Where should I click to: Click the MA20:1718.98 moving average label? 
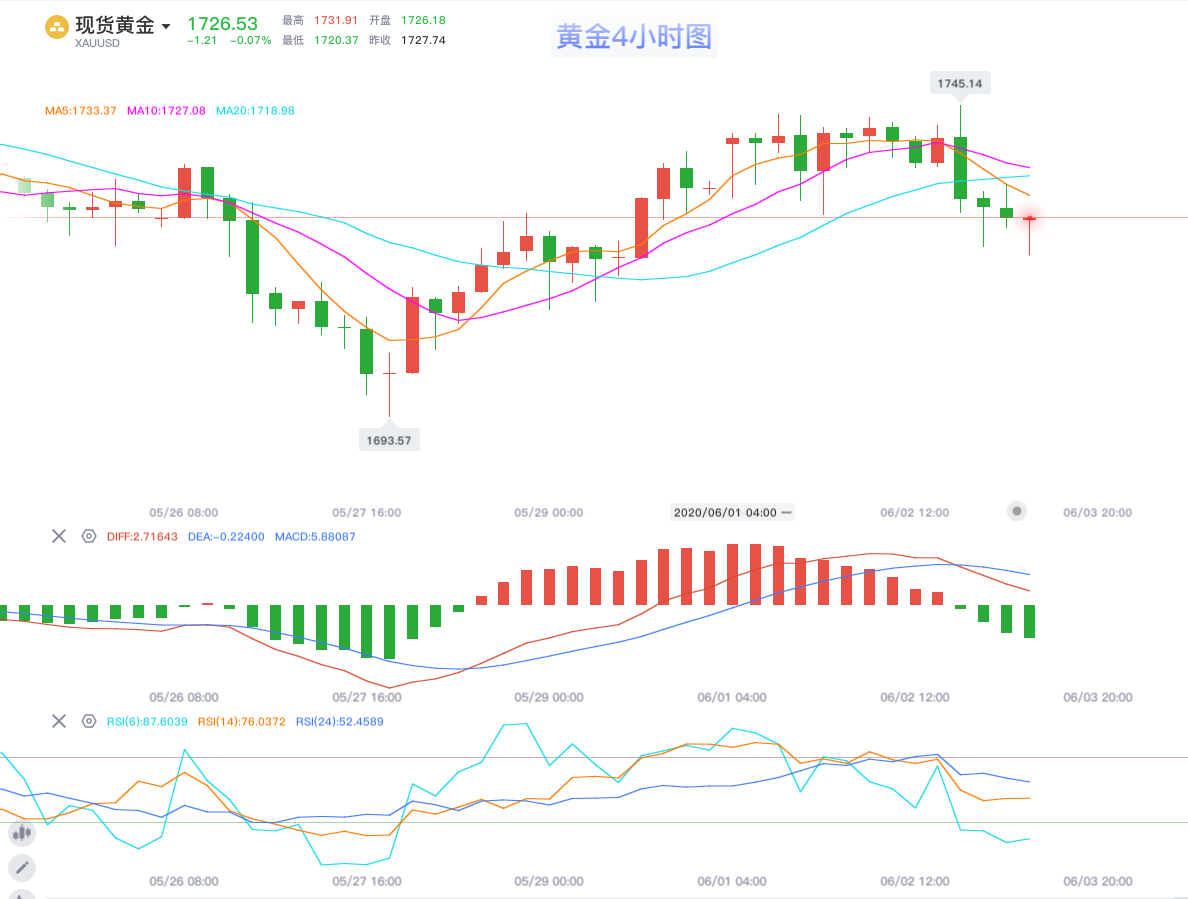(x=255, y=111)
